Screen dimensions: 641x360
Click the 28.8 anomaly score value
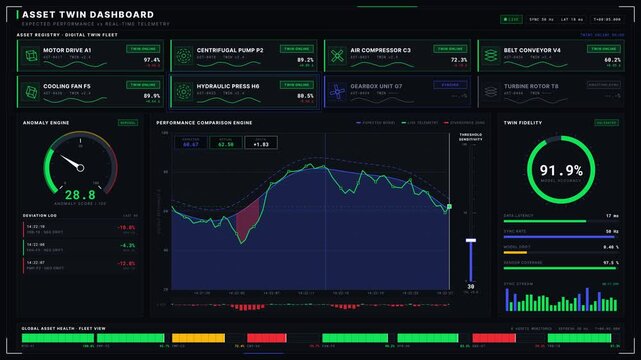[80, 195]
